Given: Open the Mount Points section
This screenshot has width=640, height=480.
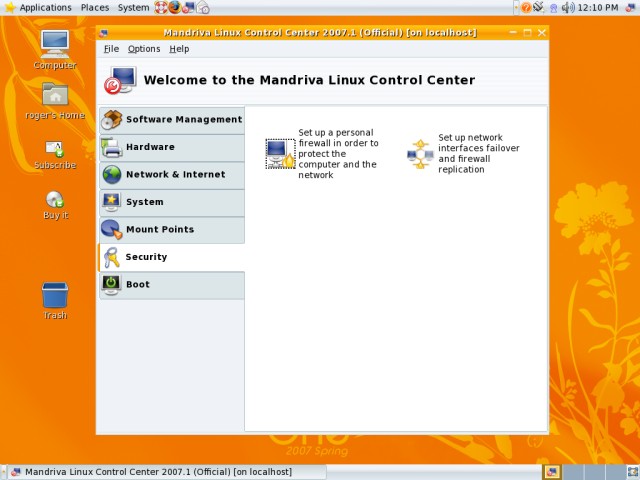Looking at the screenshot, I should click(172, 230).
